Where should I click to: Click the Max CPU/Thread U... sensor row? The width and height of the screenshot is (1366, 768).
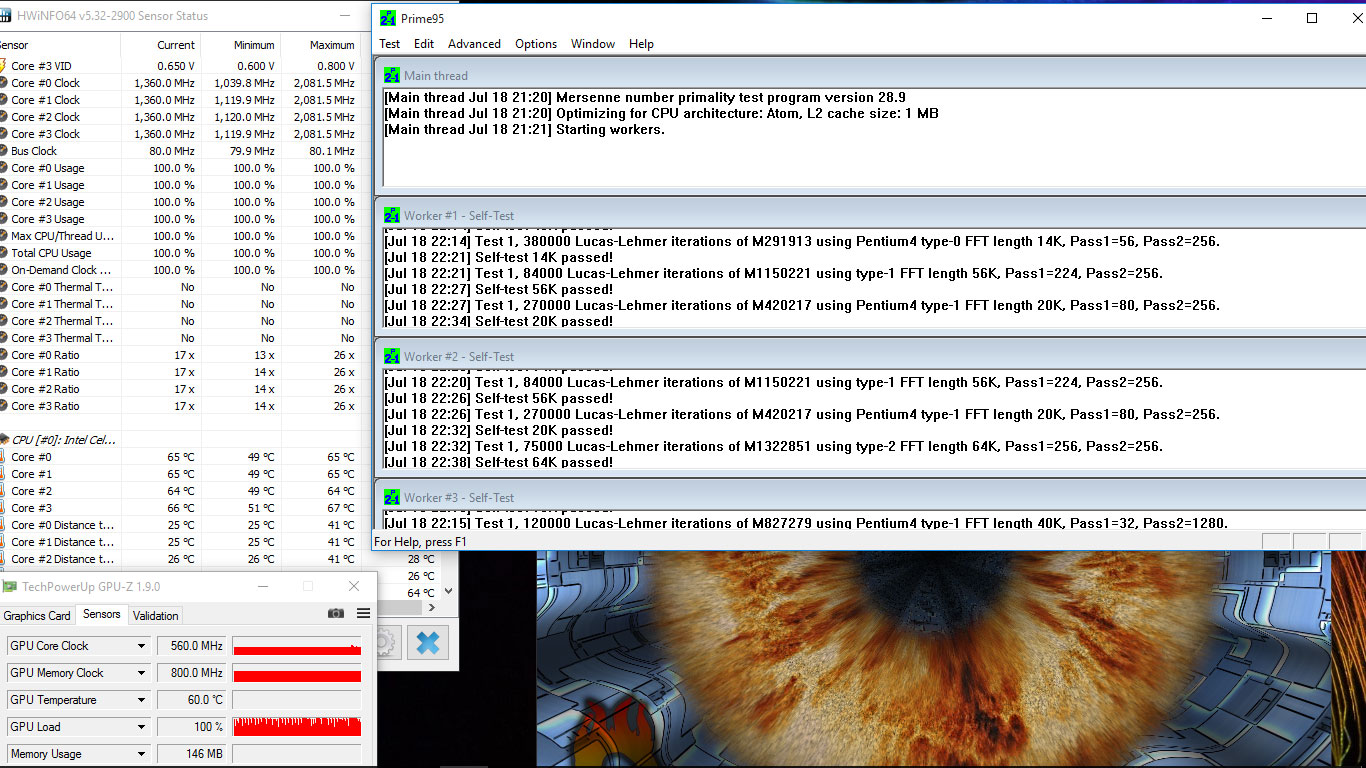tap(180, 236)
